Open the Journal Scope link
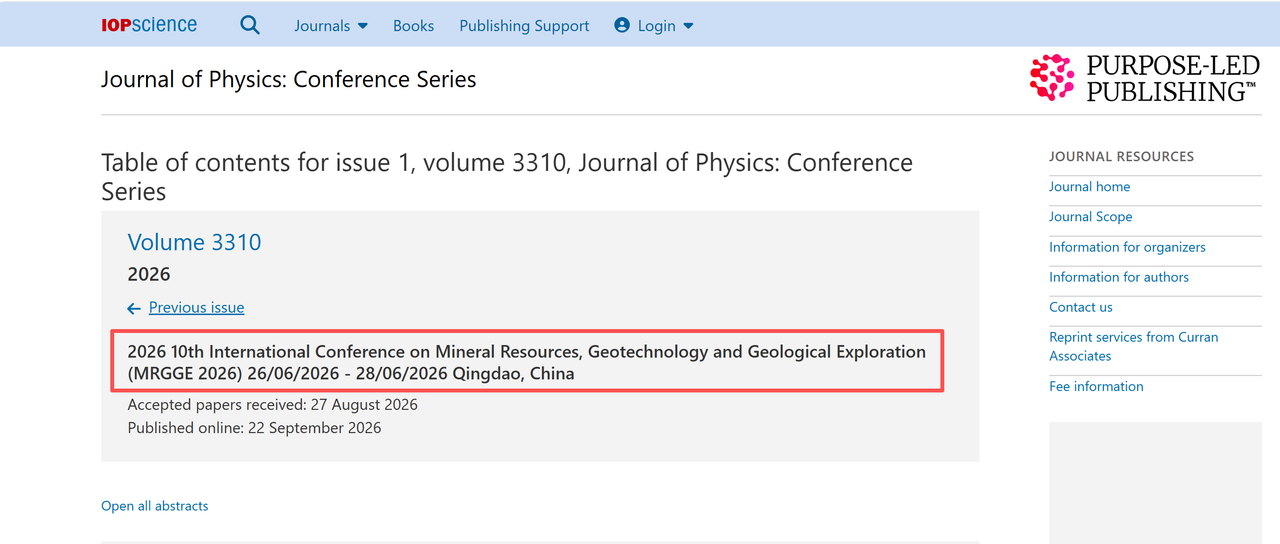This screenshot has height=544, width=1280. tap(1090, 217)
